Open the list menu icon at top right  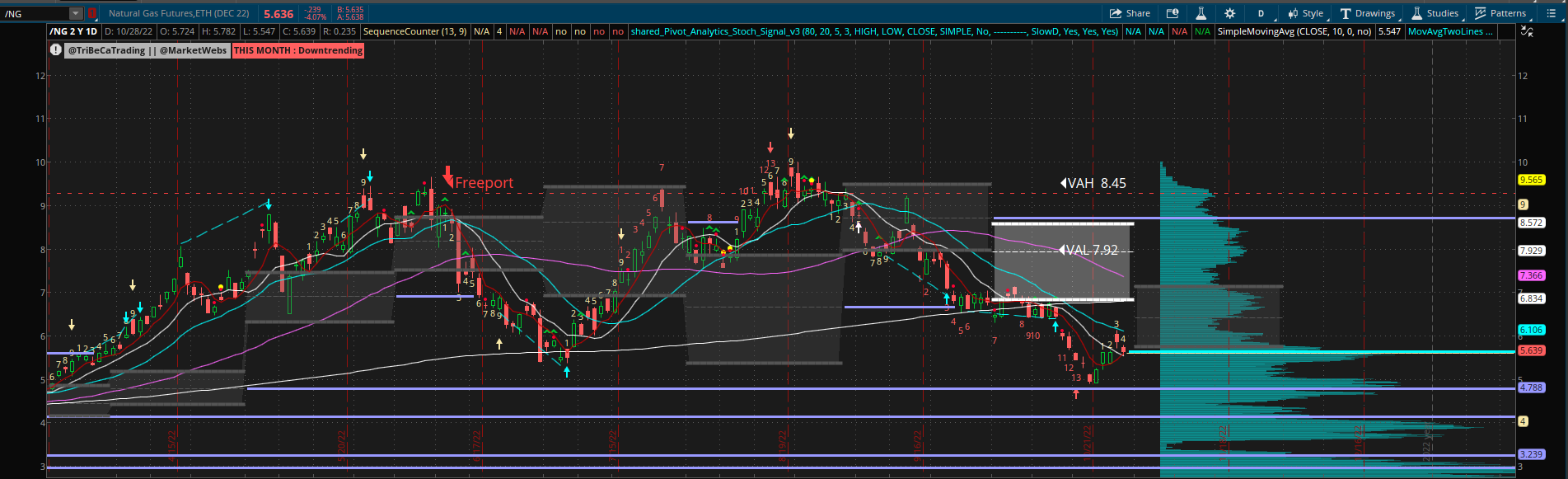coord(1552,13)
